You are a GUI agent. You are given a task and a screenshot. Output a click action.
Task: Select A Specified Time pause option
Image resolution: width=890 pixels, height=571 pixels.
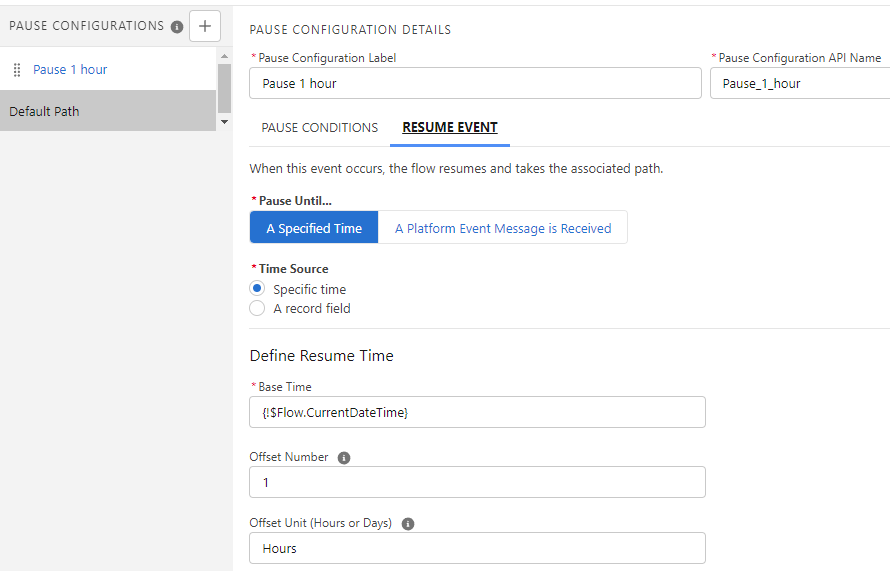click(x=314, y=228)
